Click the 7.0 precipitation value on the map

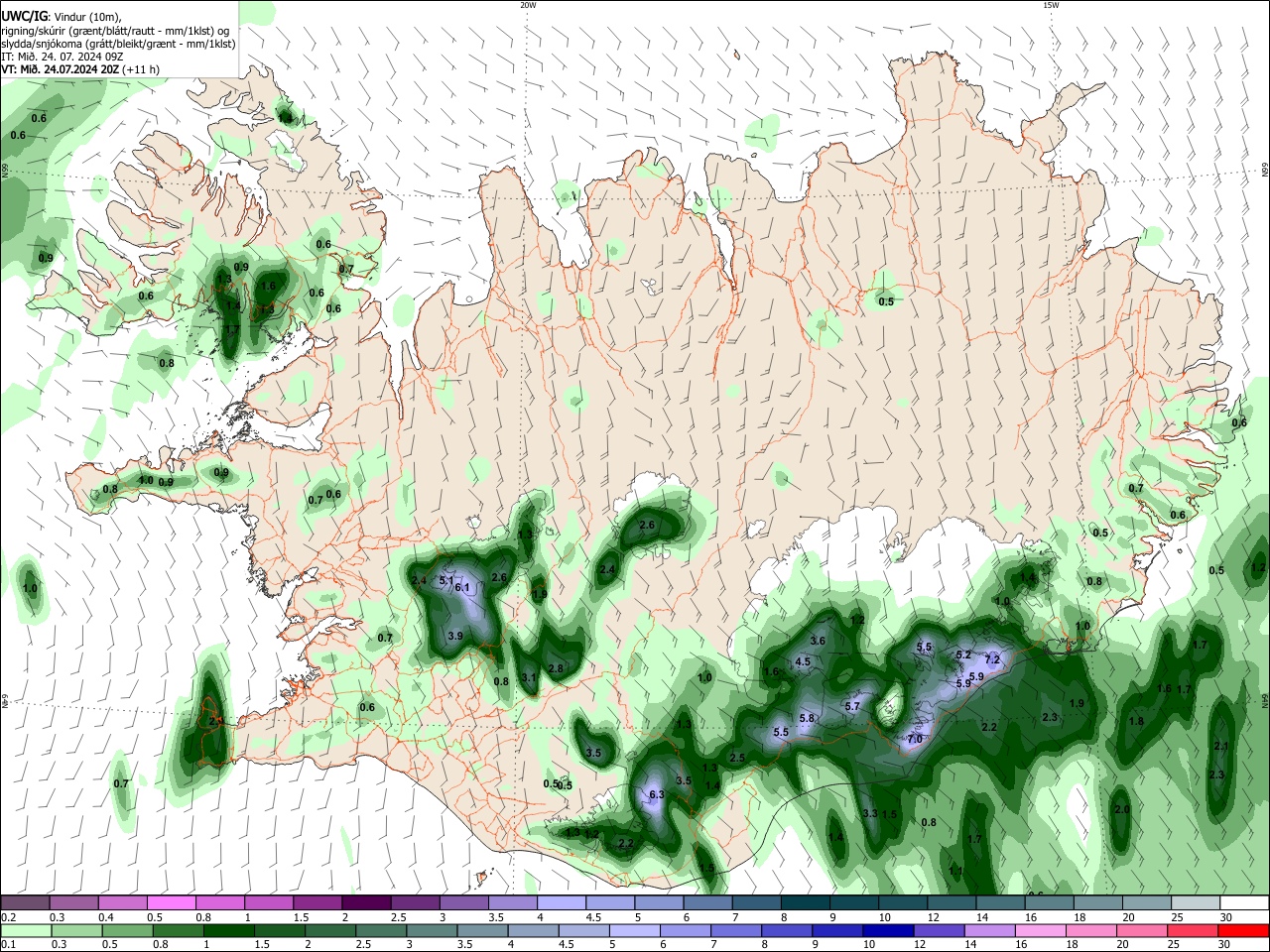[x=915, y=739]
